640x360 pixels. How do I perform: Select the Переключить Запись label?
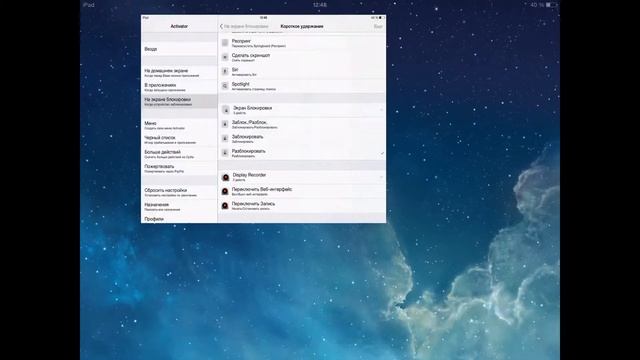point(253,204)
